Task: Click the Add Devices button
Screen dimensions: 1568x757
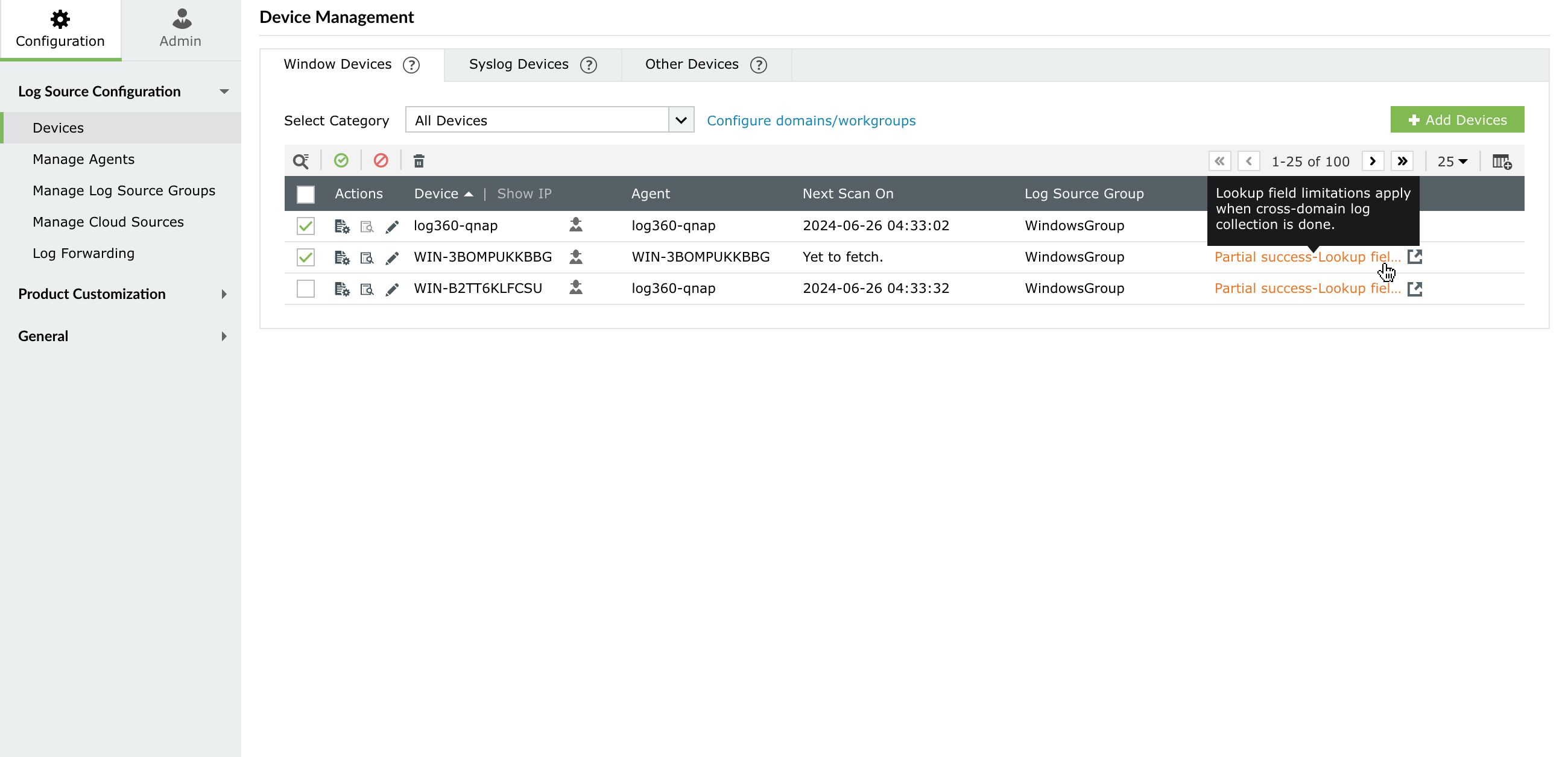Action: tap(1456, 119)
